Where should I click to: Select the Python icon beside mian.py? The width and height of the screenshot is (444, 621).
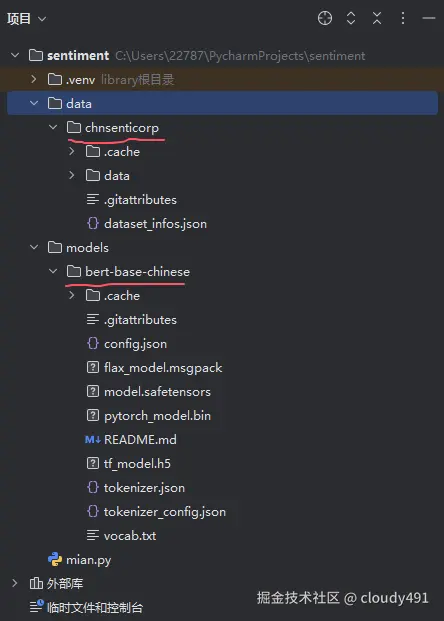(x=55, y=560)
